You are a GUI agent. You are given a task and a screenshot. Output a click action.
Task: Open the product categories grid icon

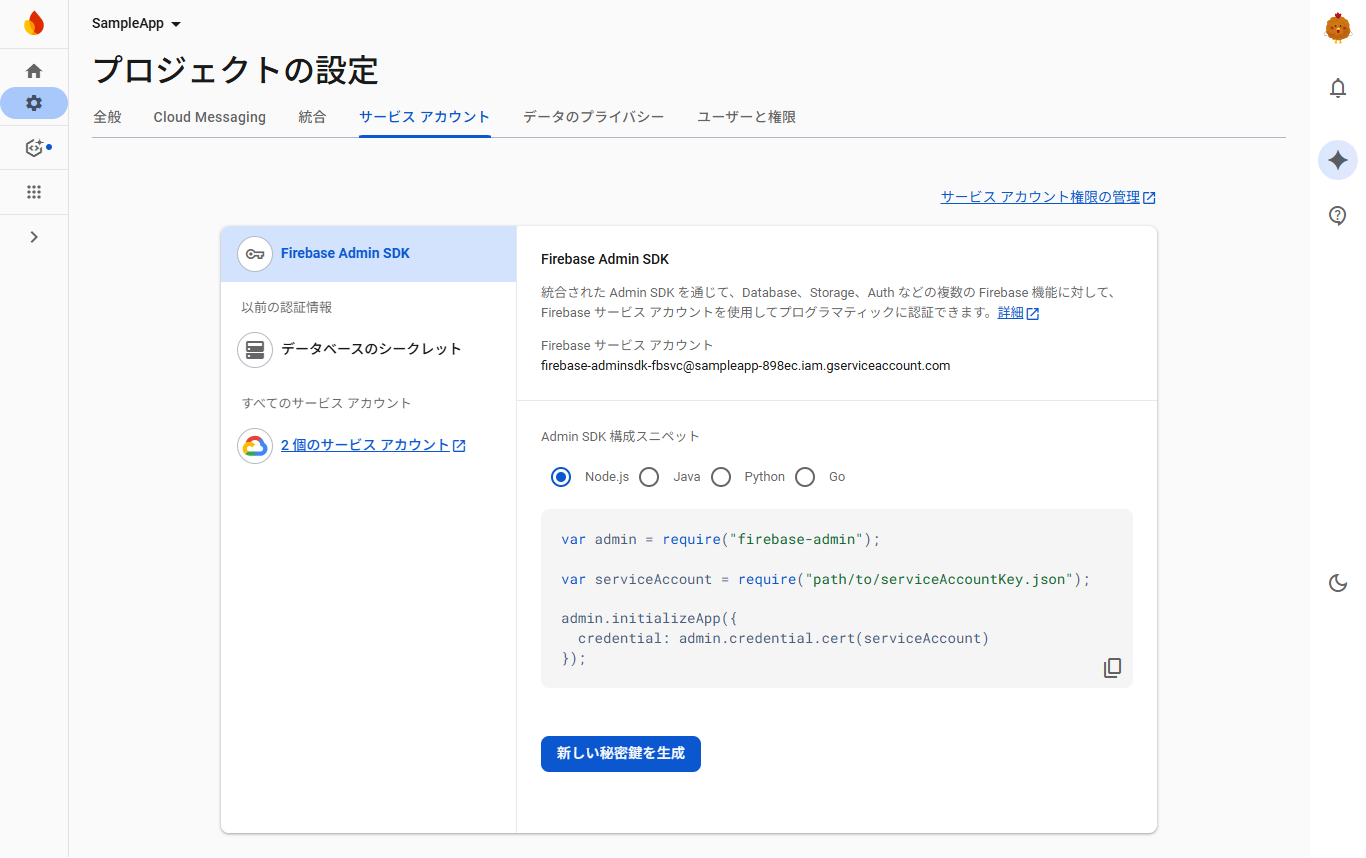[x=34, y=192]
